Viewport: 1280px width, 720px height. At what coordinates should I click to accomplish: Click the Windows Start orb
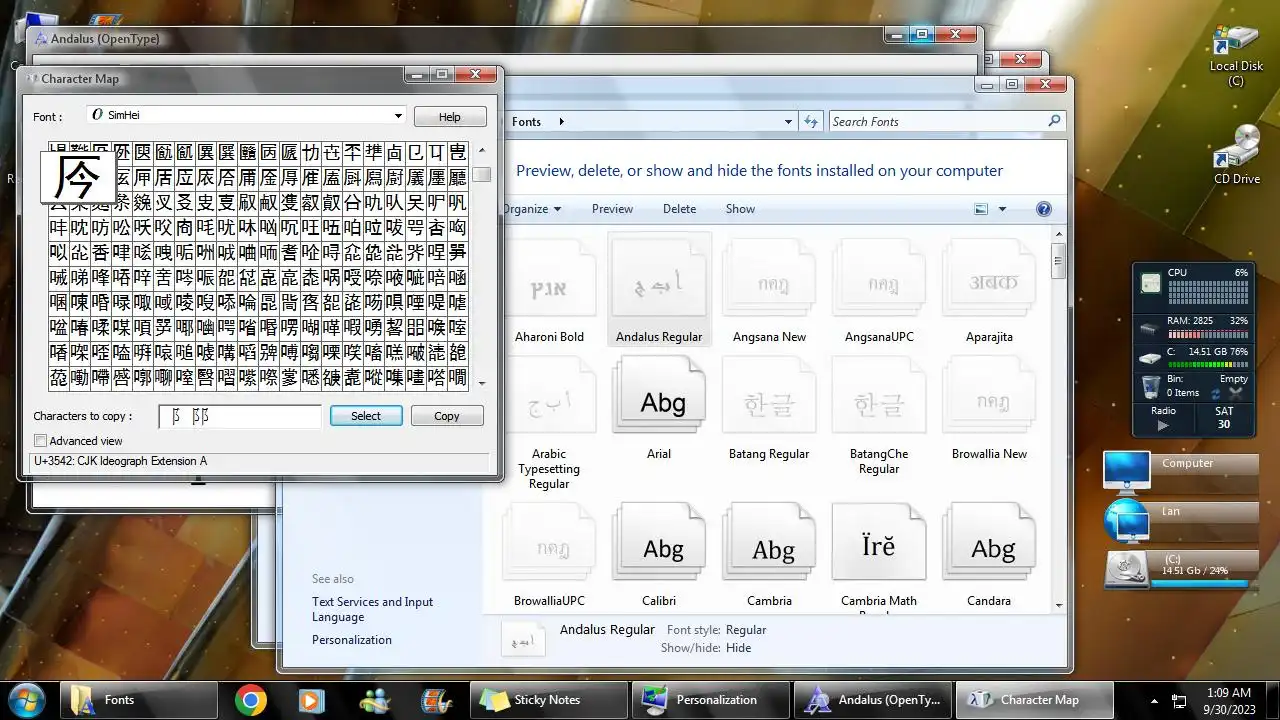coord(27,699)
